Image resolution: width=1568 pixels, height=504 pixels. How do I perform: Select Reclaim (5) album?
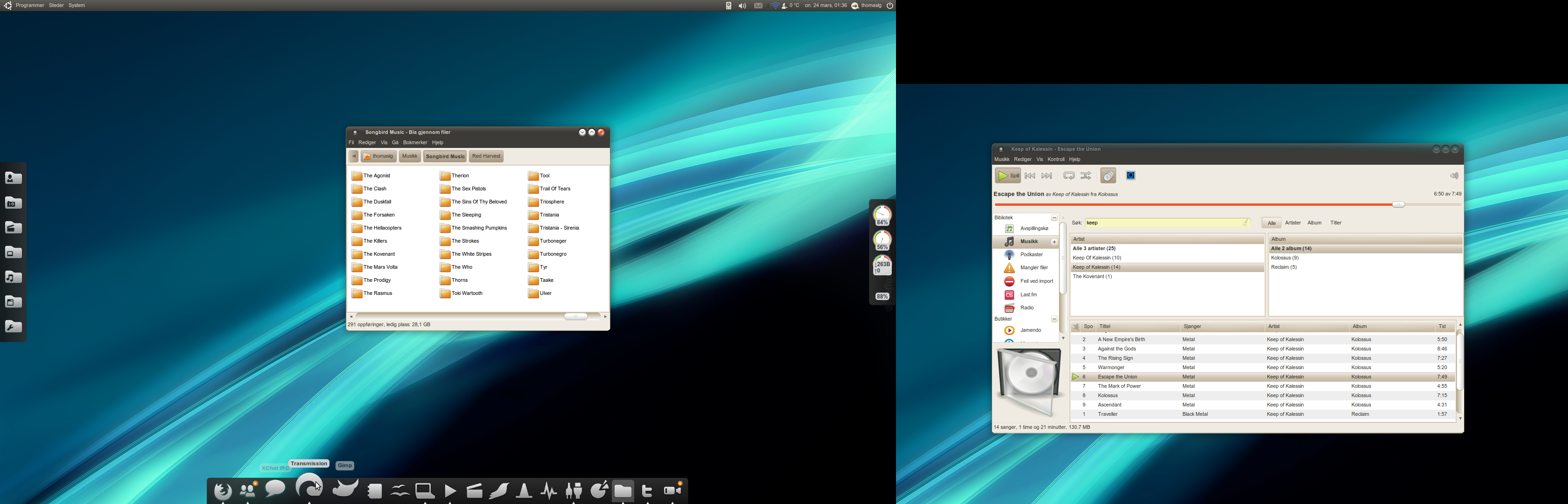pos(1365,267)
